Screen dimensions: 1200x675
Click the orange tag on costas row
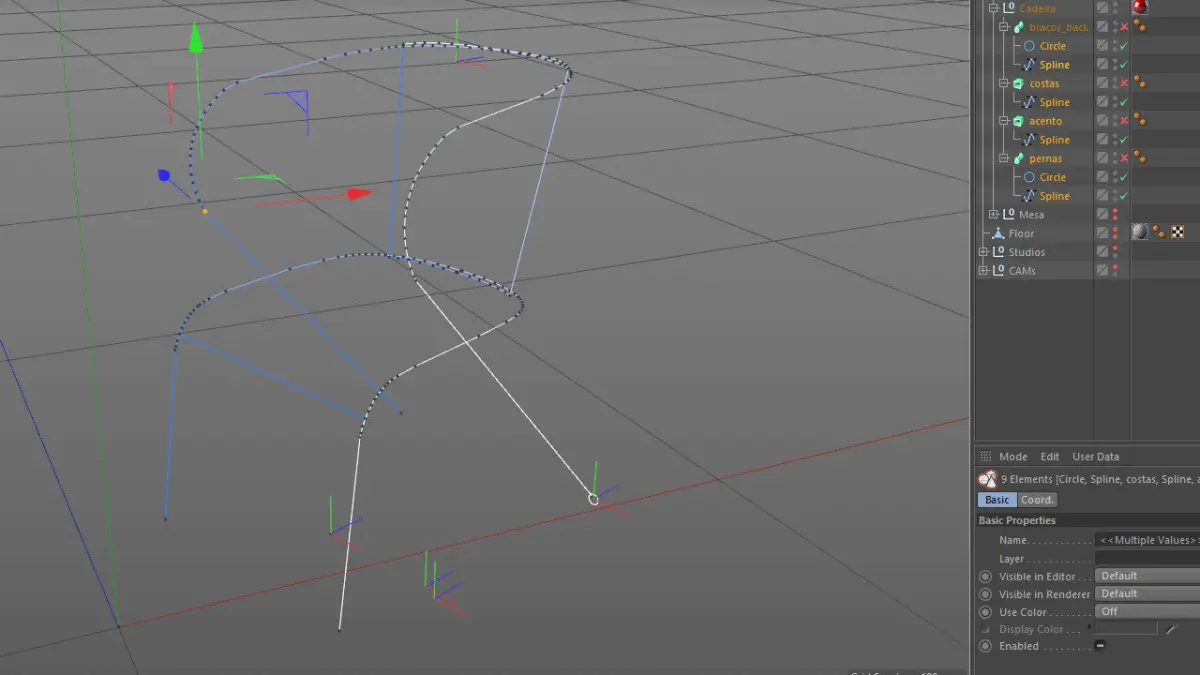(x=1139, y=83)
